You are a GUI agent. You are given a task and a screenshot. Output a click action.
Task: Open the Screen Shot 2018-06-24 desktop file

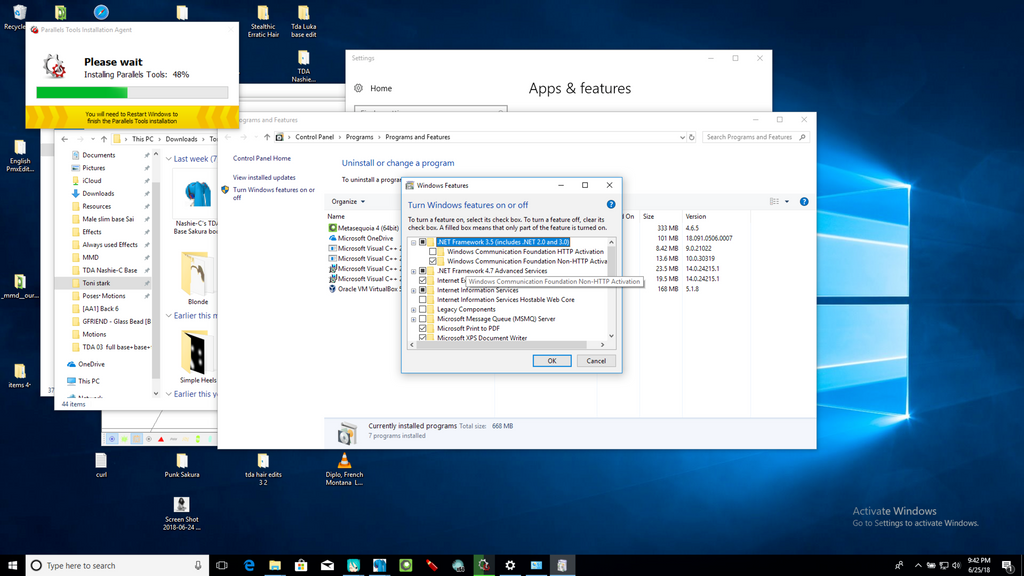pyautogui.click(x=182, y=513)
